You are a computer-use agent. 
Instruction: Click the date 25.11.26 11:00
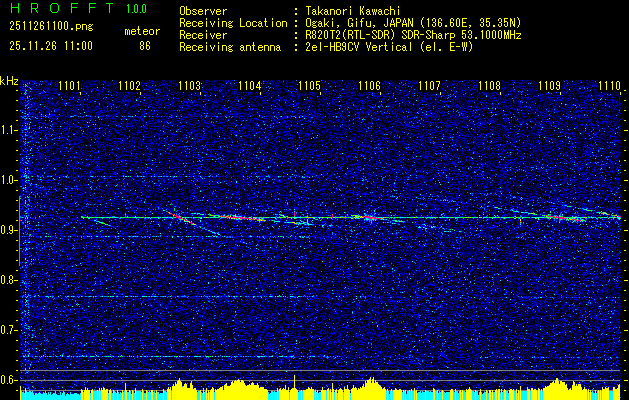point(51,46)
